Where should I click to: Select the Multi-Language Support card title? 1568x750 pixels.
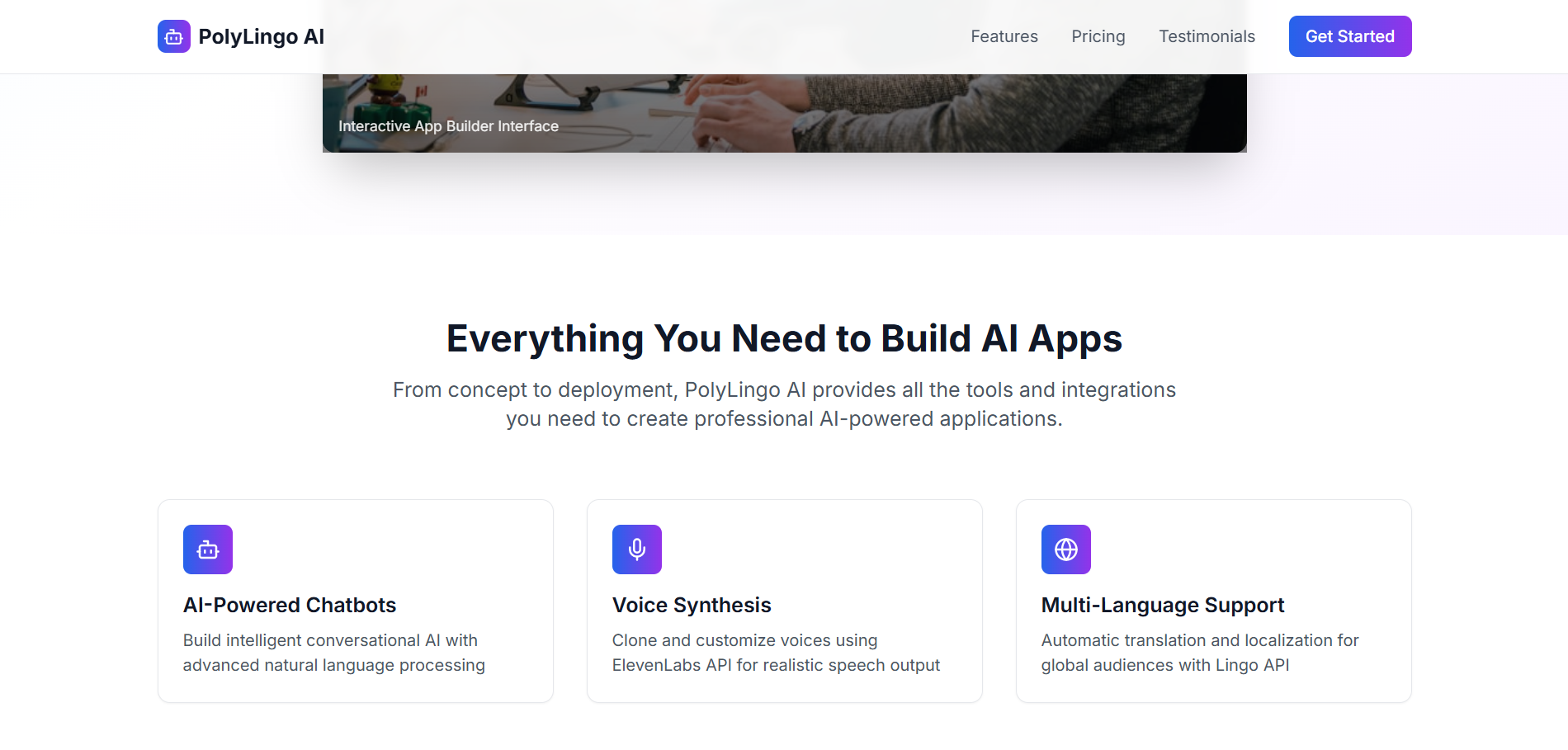point(1163,605)
